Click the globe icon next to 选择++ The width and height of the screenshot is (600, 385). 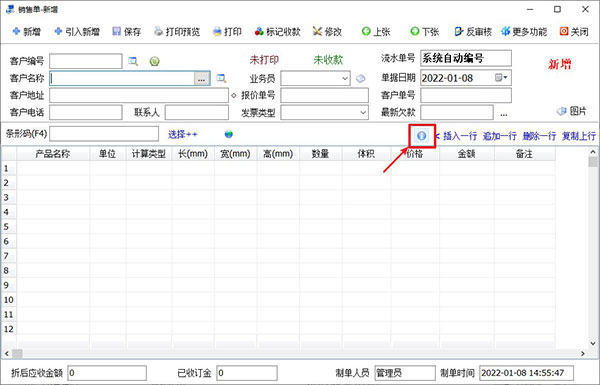[228, 134]
